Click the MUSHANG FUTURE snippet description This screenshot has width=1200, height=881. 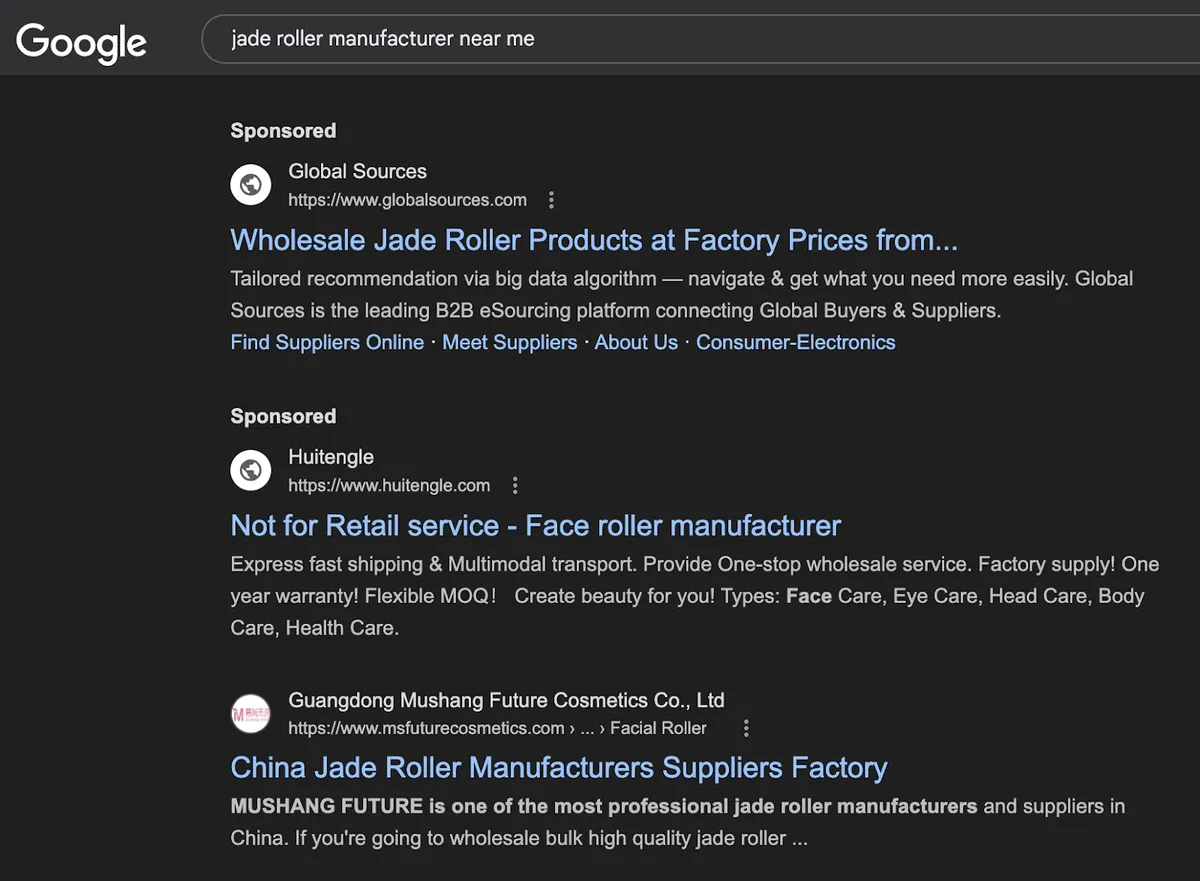[x=678, y=822]
